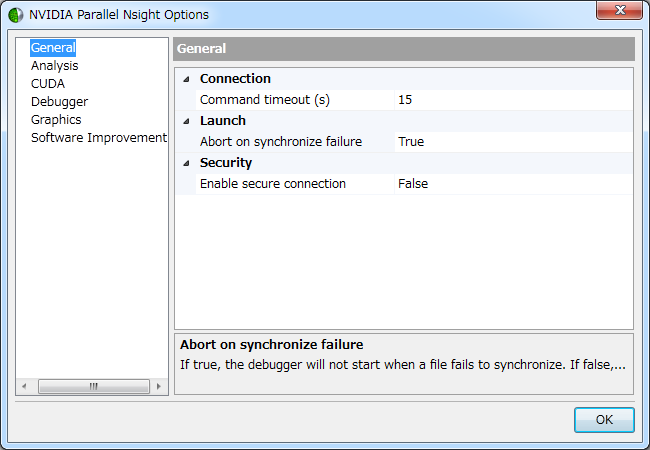Click the NVIDIA Nsight title bar icon

coord(15,15)
